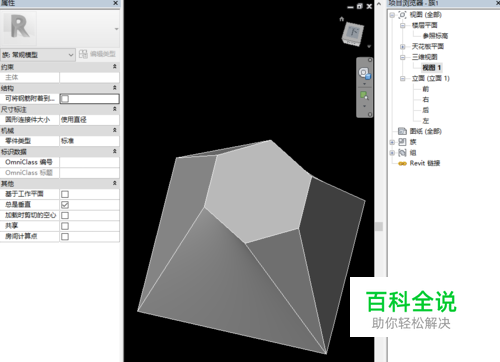Click the 使用直径 value for 圆形连接件大小
500x362 pixels.
pos(89,120)
